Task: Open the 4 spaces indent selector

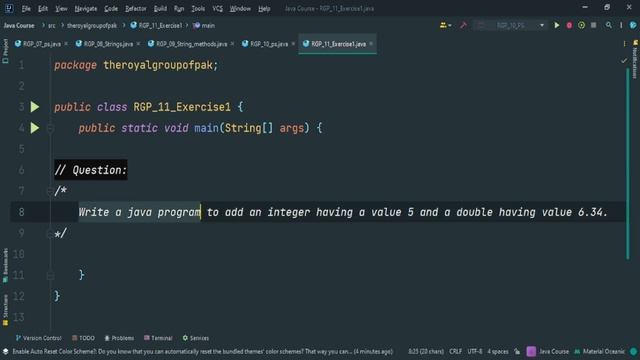Action: (498, 351)
